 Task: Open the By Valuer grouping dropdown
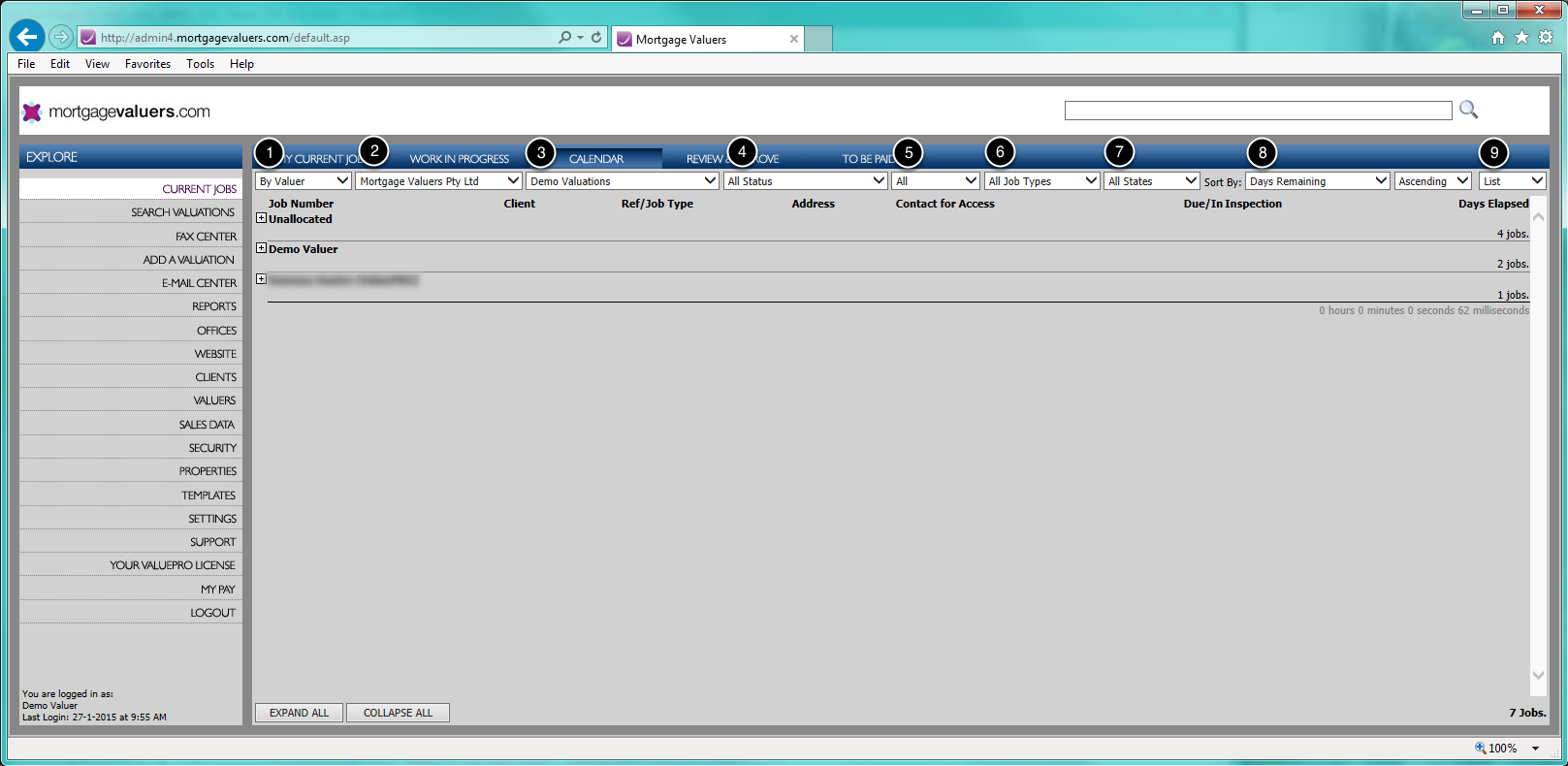[304, 181]
